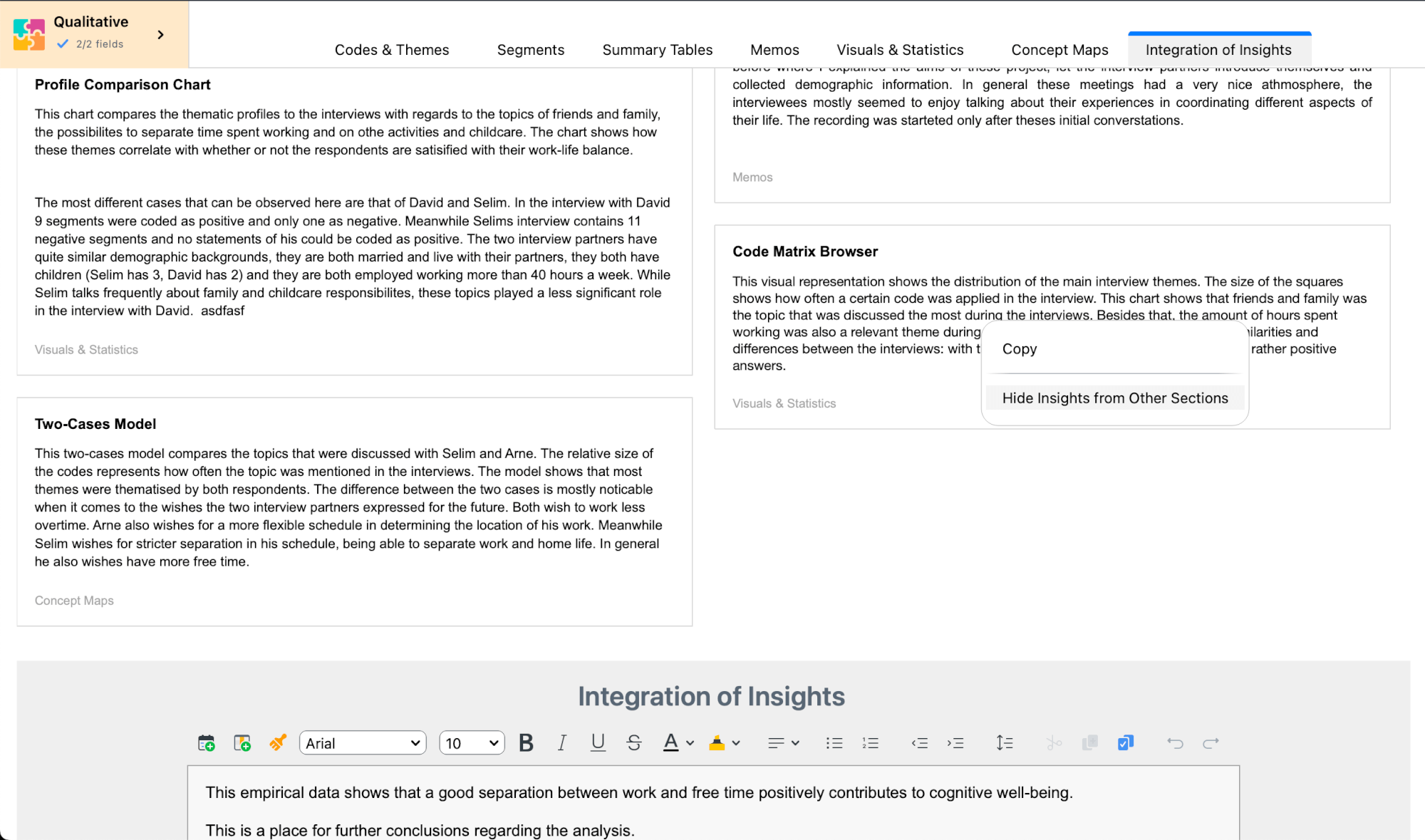Open the font size 10 dropdown

pos(472,743)
